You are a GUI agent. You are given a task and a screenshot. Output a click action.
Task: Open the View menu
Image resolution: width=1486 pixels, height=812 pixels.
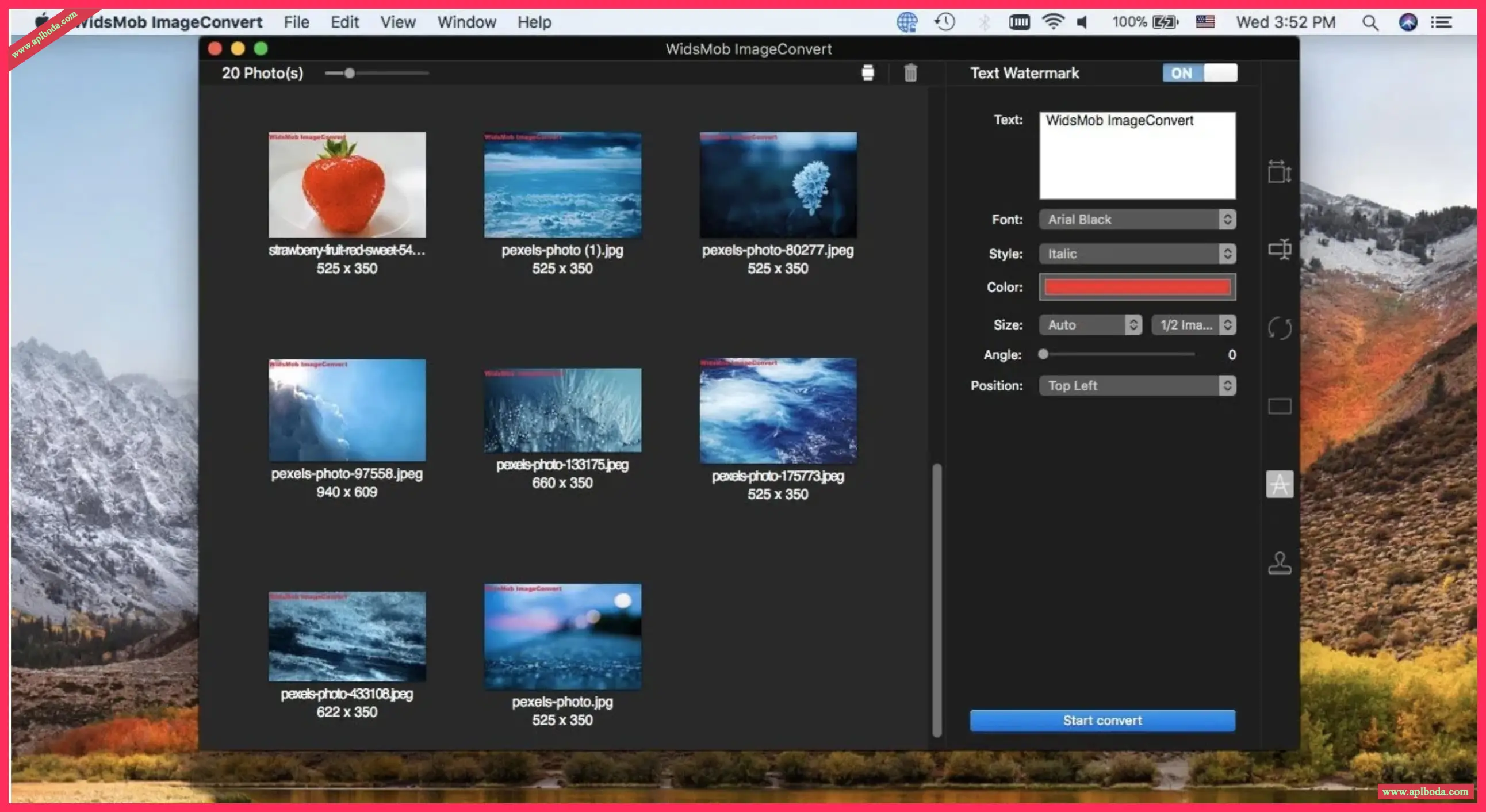tap(397, 22)
